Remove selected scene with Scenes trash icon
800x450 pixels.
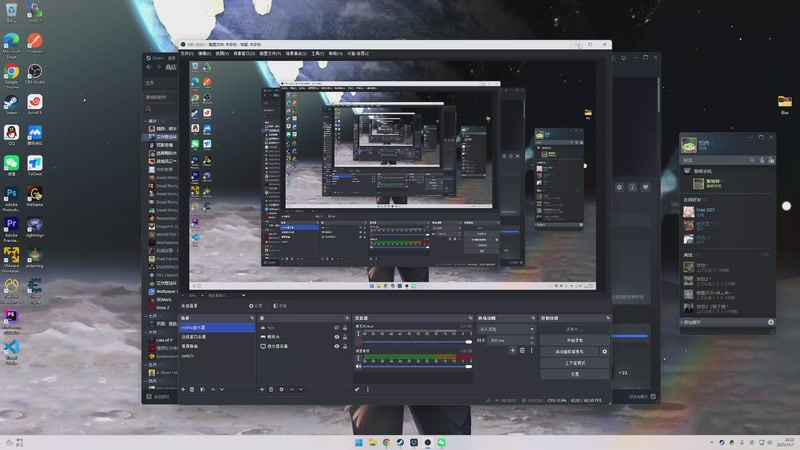tap(192, 389)
